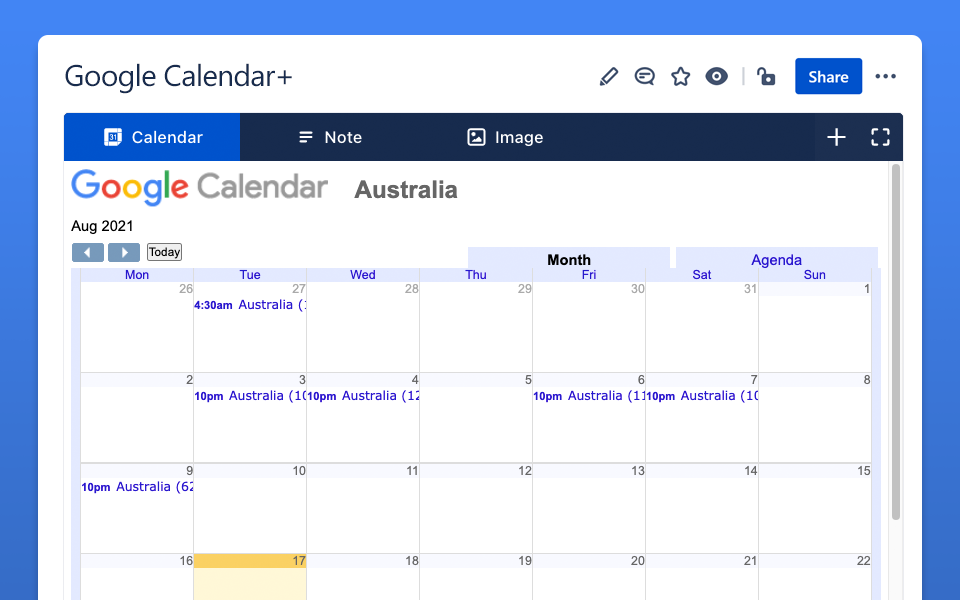Click the Mon column header
960x600 pixels.
(x=137, y=275)
